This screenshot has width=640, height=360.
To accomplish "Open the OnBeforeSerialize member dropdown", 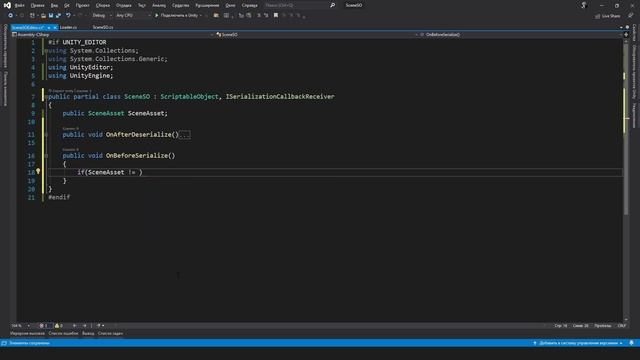I will coord(521,35).
